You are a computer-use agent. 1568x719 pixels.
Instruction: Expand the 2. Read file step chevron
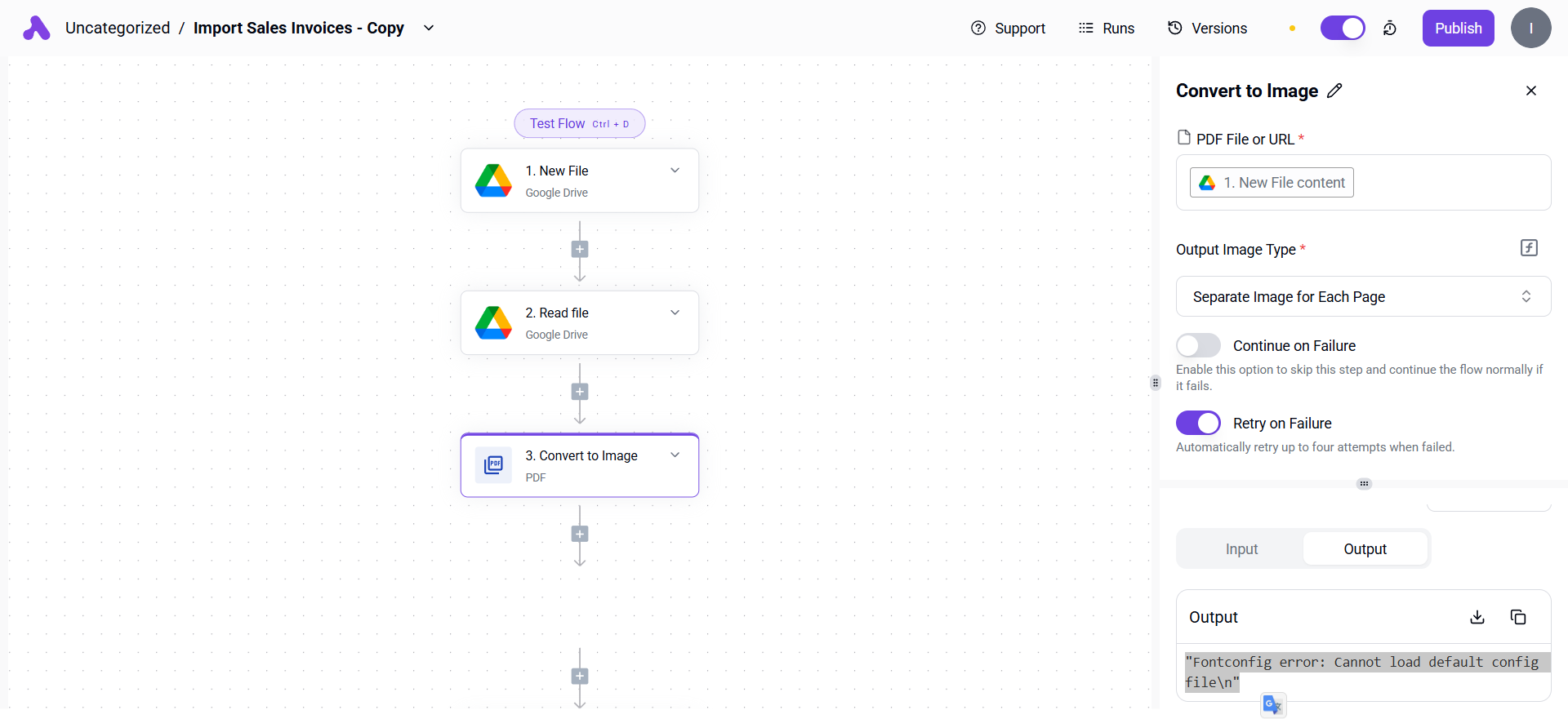point(675,313)
